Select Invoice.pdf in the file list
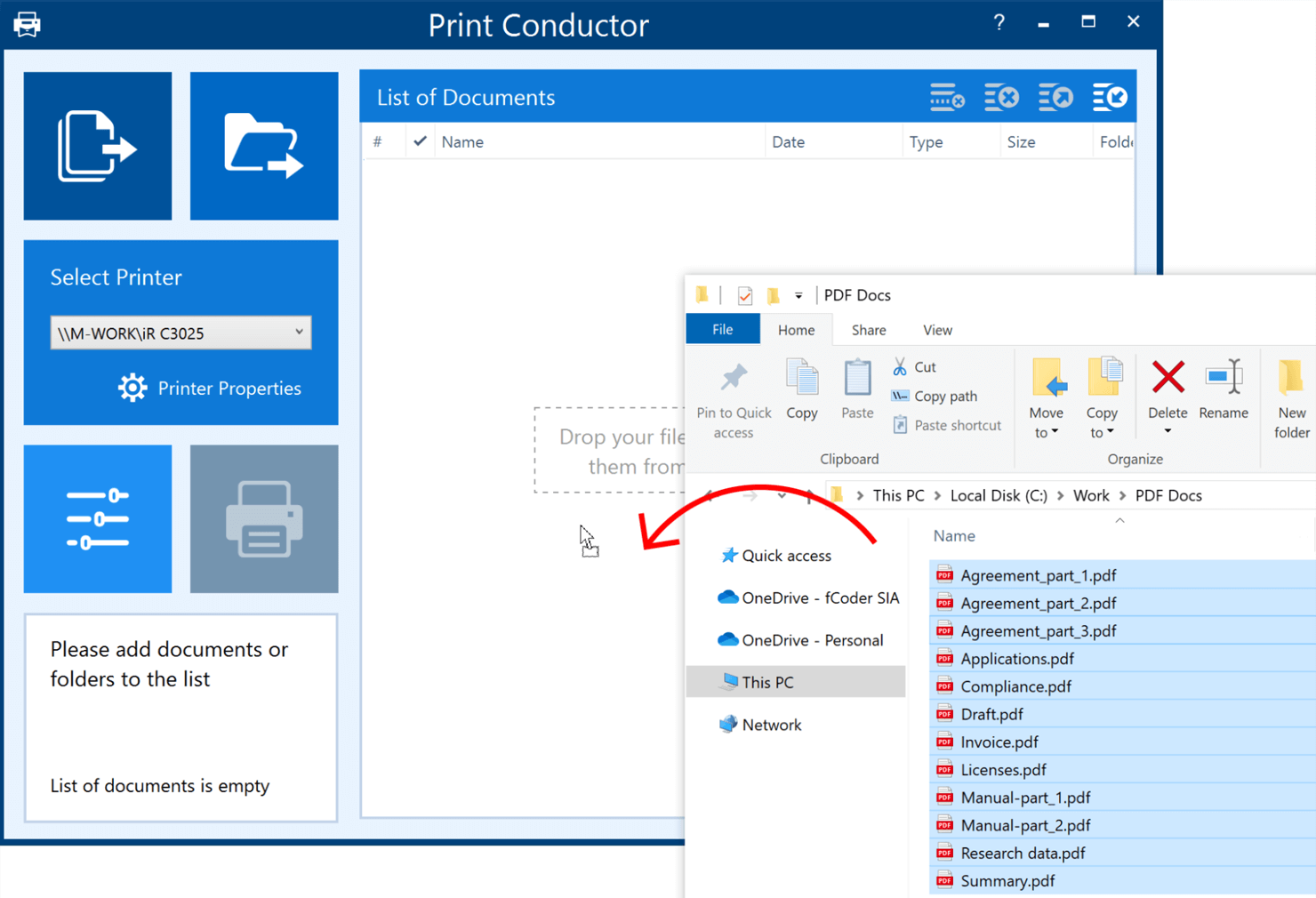 (x=1000, y=742)
